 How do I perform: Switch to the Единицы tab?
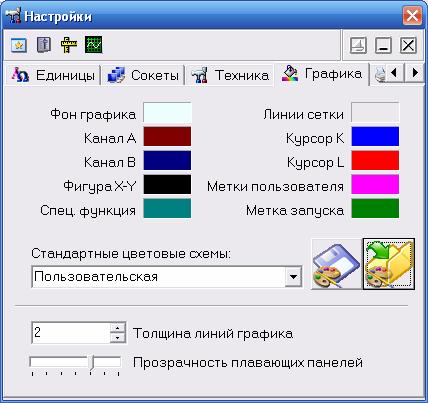[x=53, y=75]
